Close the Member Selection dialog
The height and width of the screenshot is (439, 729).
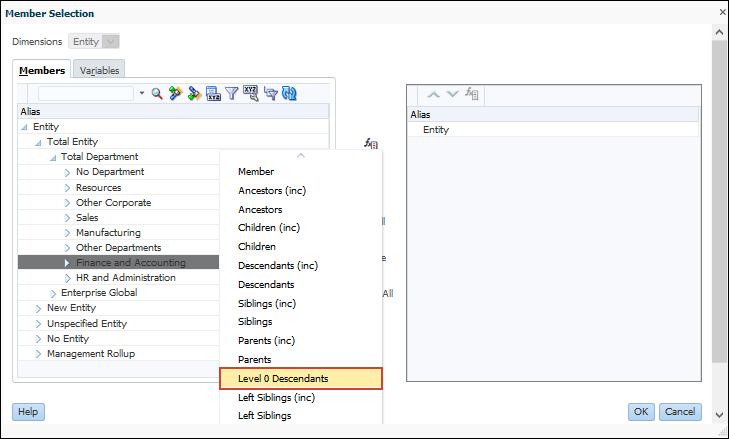click(x=722, y=13)
